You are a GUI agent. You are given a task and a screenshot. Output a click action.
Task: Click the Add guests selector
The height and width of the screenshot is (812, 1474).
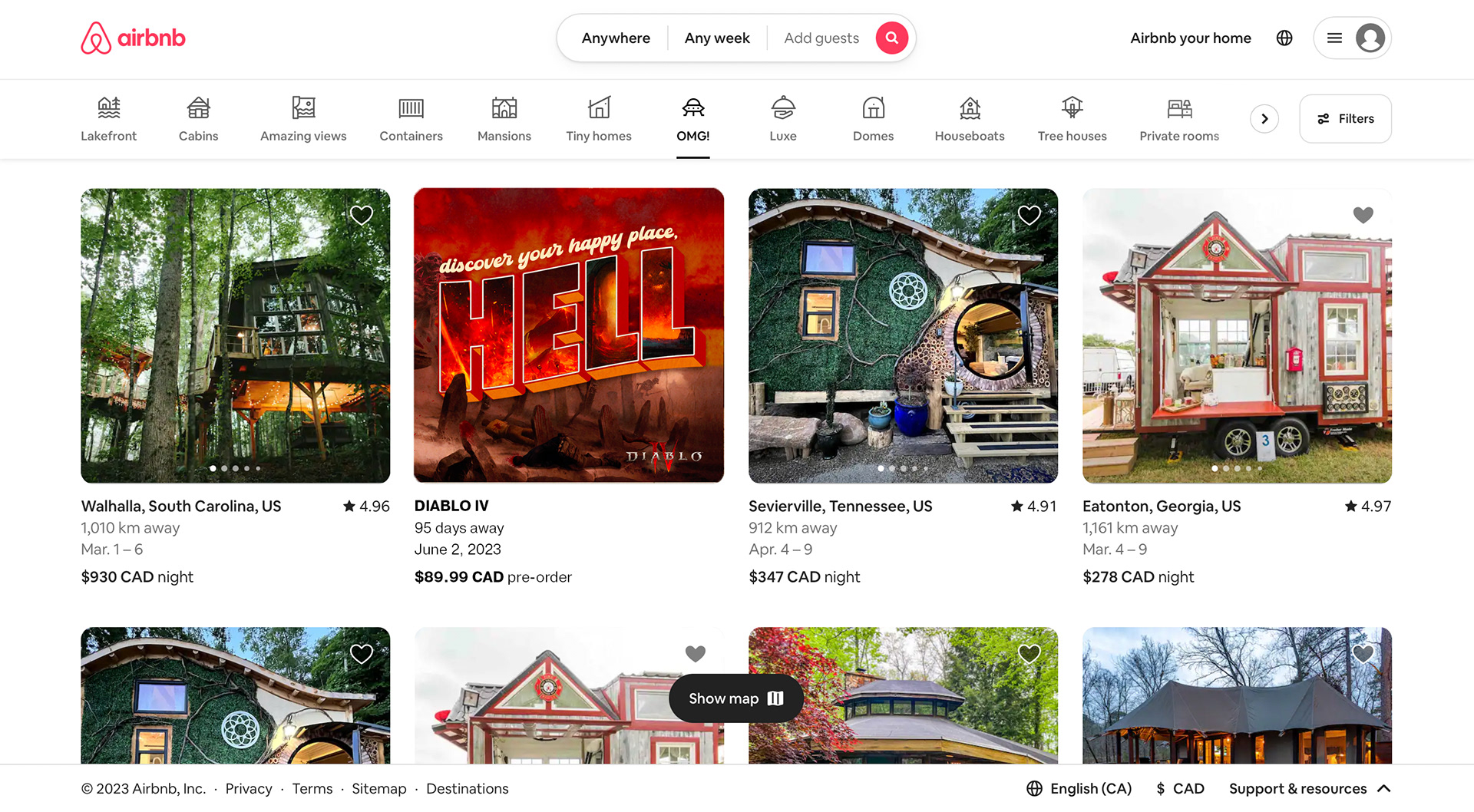click(x=821, y=38)
